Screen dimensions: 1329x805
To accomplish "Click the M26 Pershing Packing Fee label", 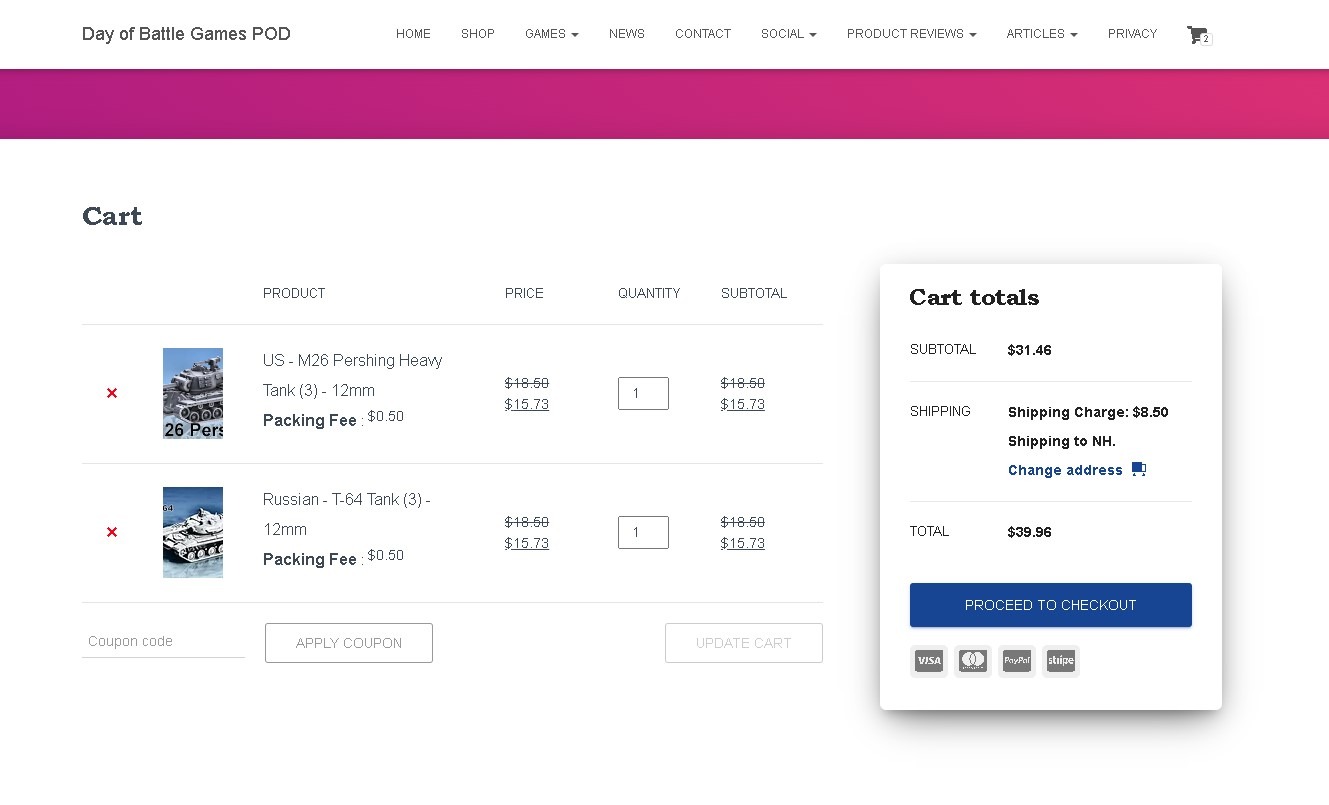I will (x=310, y=421).
